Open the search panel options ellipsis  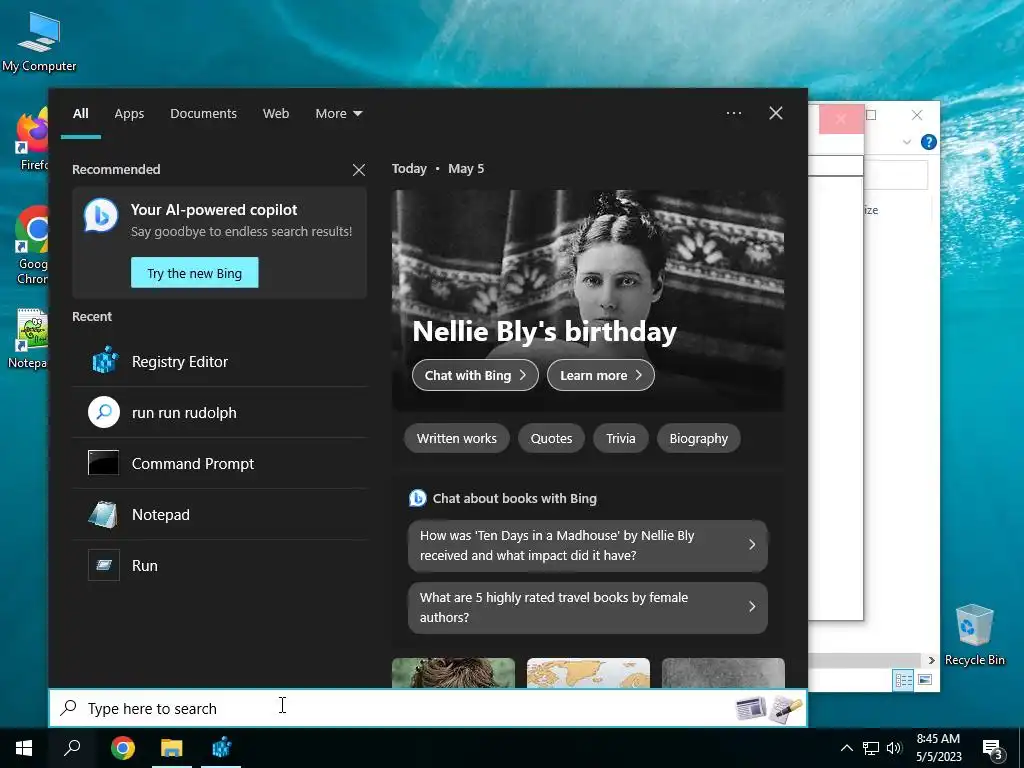734,113
